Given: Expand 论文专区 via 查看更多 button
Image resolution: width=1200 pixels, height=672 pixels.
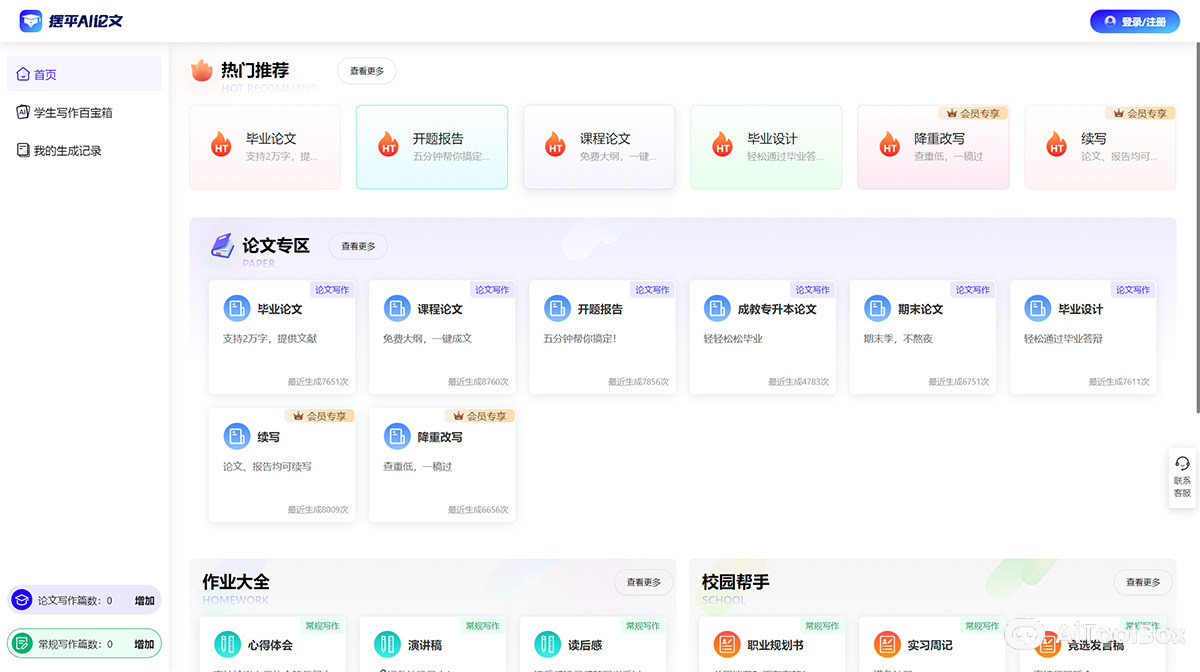Looking at the screenshot, I should [x=358, y=246].
